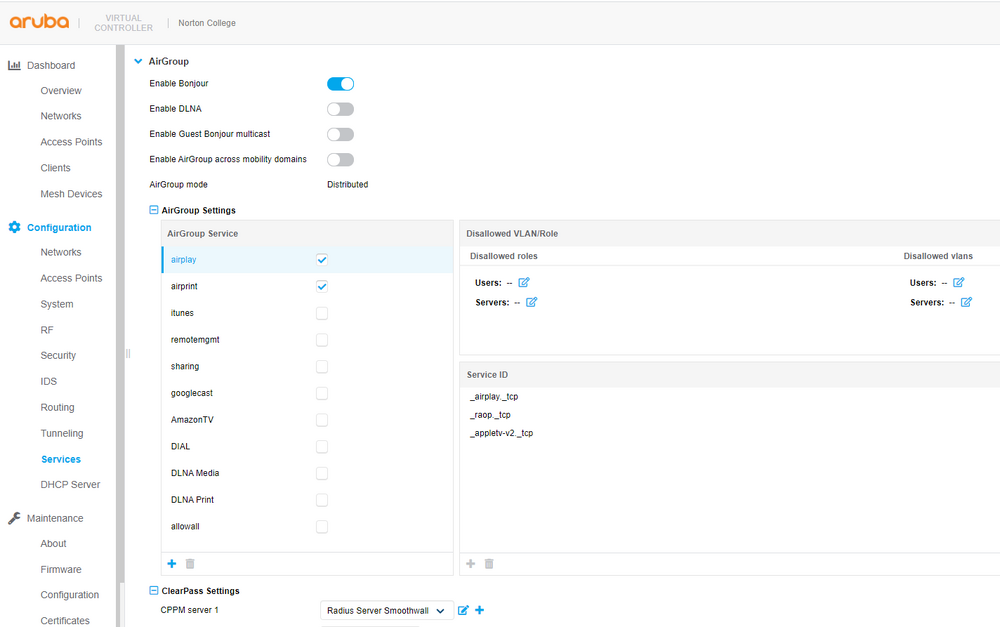The image size is (1000, 627).
Task: Edit disallowed roles for Users
Action: click(x=524, y=282)
